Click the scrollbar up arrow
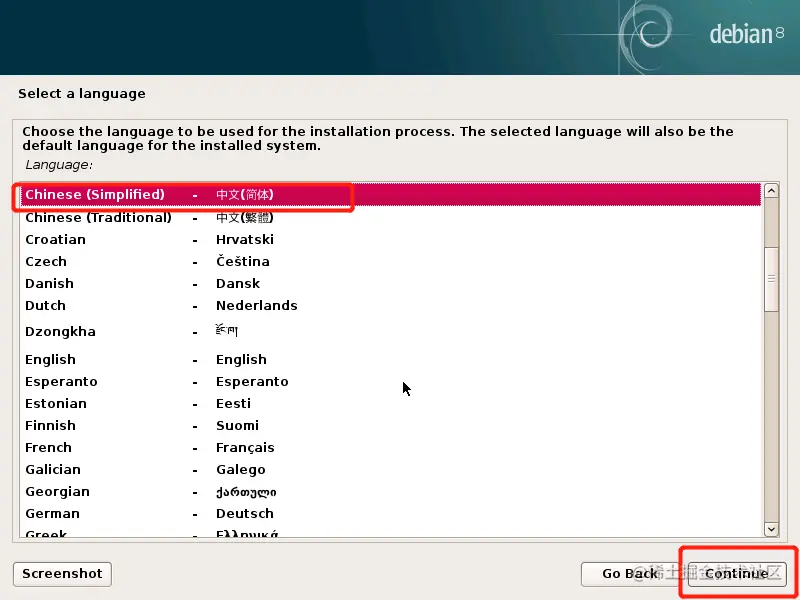Image resolution: width=800 pixels, height=600 pixels. coord(771,191)
